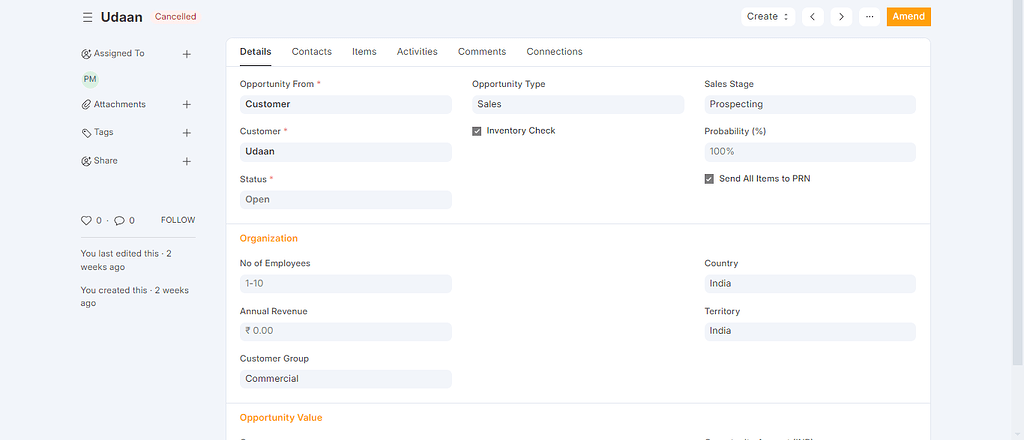Click the orange Amend button
The height and width of the screenshot is (440, 1024).
(908, 17)
